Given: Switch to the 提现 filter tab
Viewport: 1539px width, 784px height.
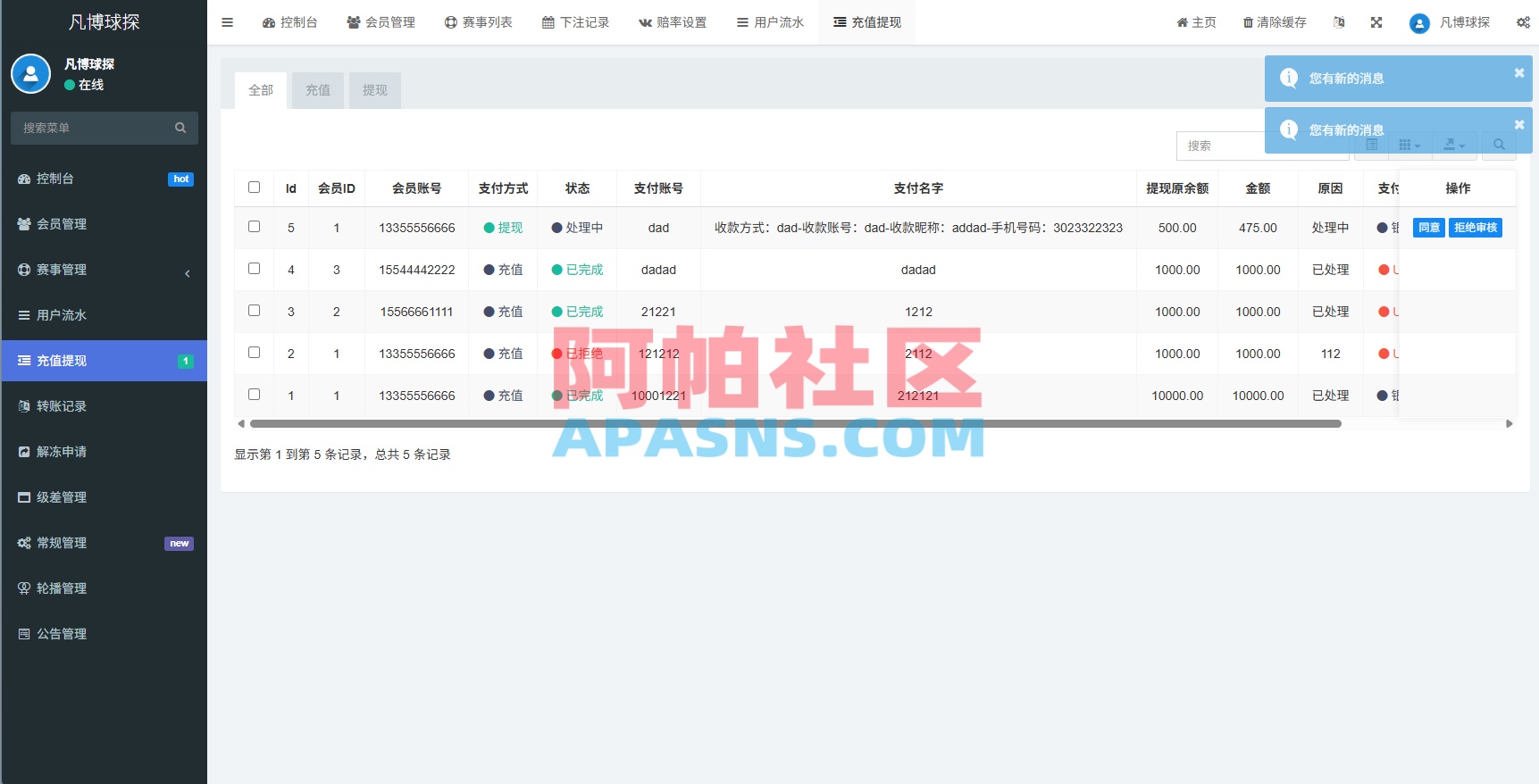Looking at the screenshot, I should 375,90.
